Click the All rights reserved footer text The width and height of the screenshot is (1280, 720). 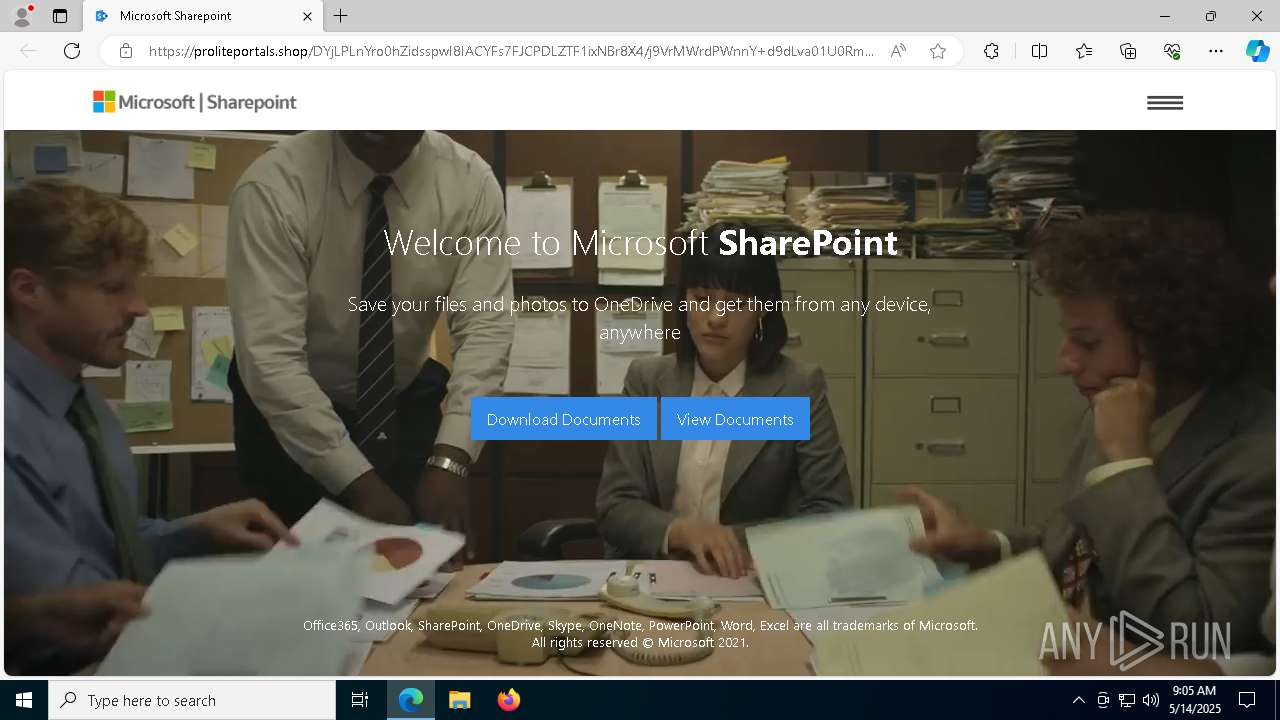[x=640, y=643]
